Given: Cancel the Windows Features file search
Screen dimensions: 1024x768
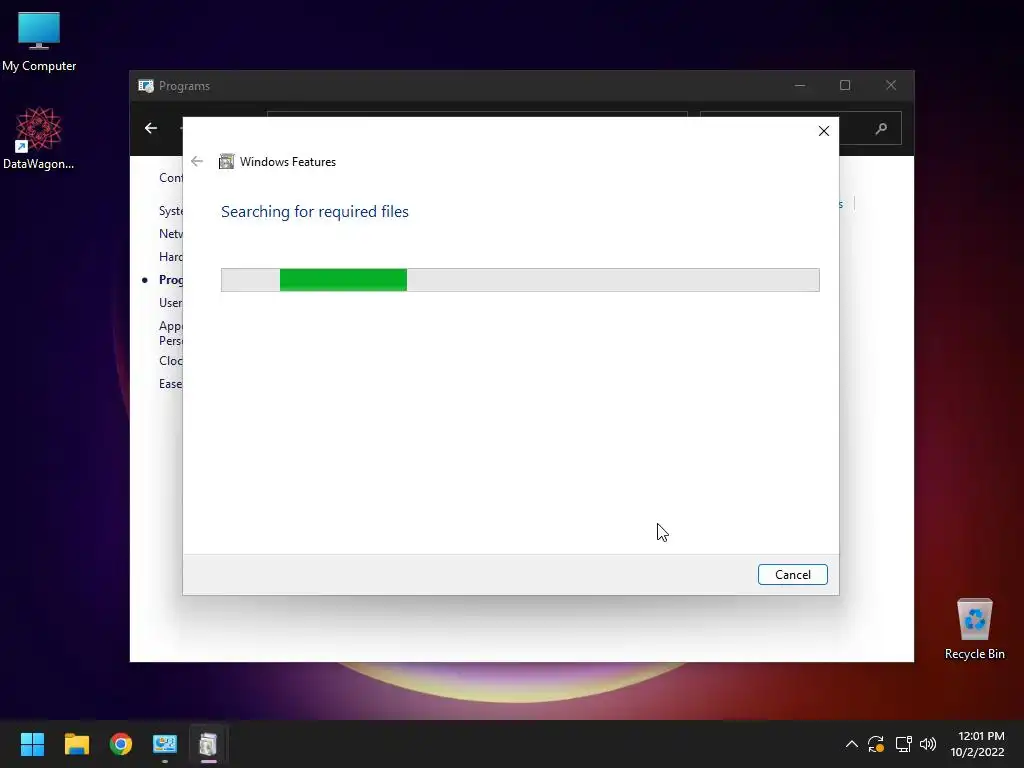Looking at the screenshot, I should 792,575.
